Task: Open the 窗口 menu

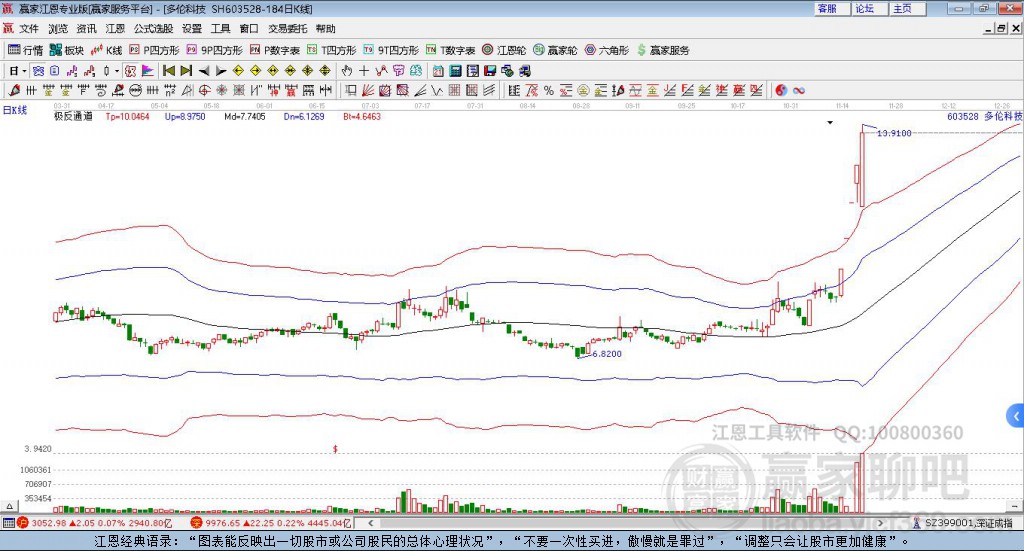Action: pyautogui.click(x=249, y=29)
